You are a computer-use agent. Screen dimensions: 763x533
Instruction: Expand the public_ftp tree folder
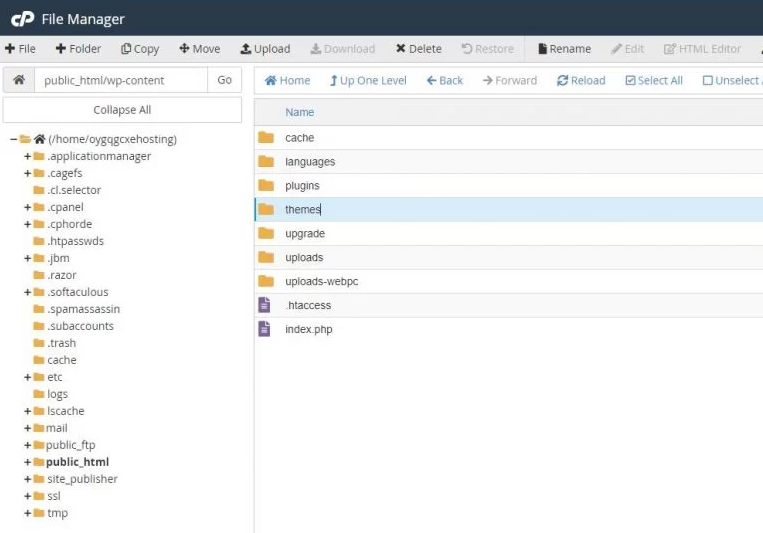27,445
